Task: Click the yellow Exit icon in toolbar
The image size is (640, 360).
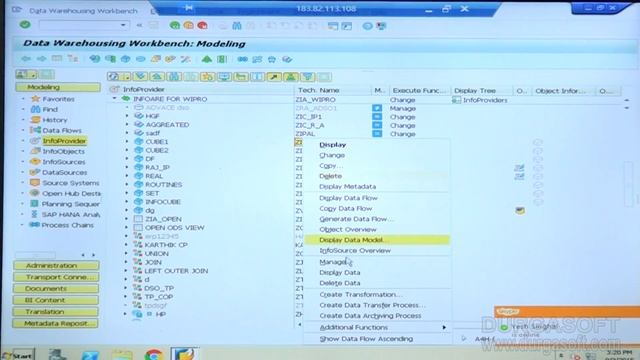Action: coord(189,25)
